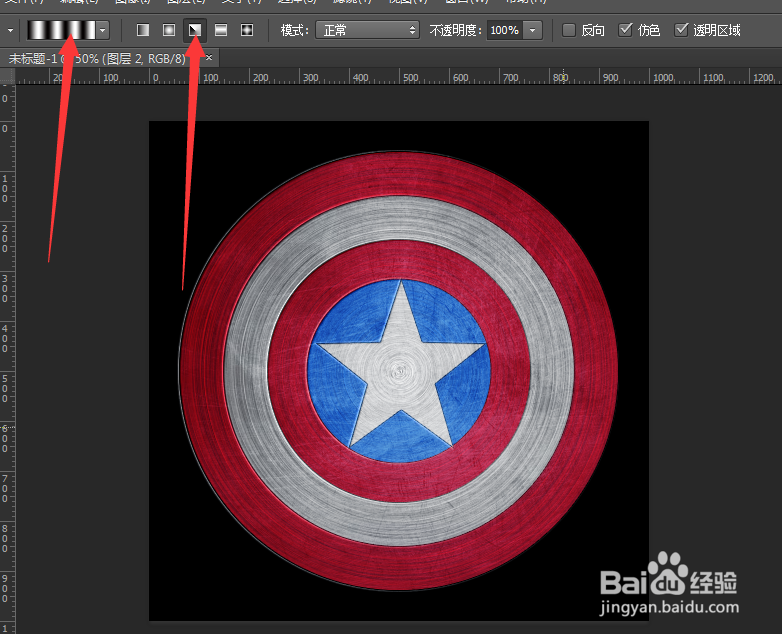Screen dimensions: 782x634
Task: Select the Radial Gradient style icon
Action: coord(169,30)
